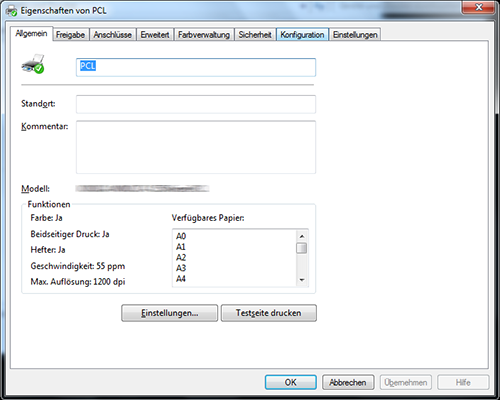Screen dimensions: 500x400
Task: Click the printer icon in title bar
Action: tap(12, 11)
